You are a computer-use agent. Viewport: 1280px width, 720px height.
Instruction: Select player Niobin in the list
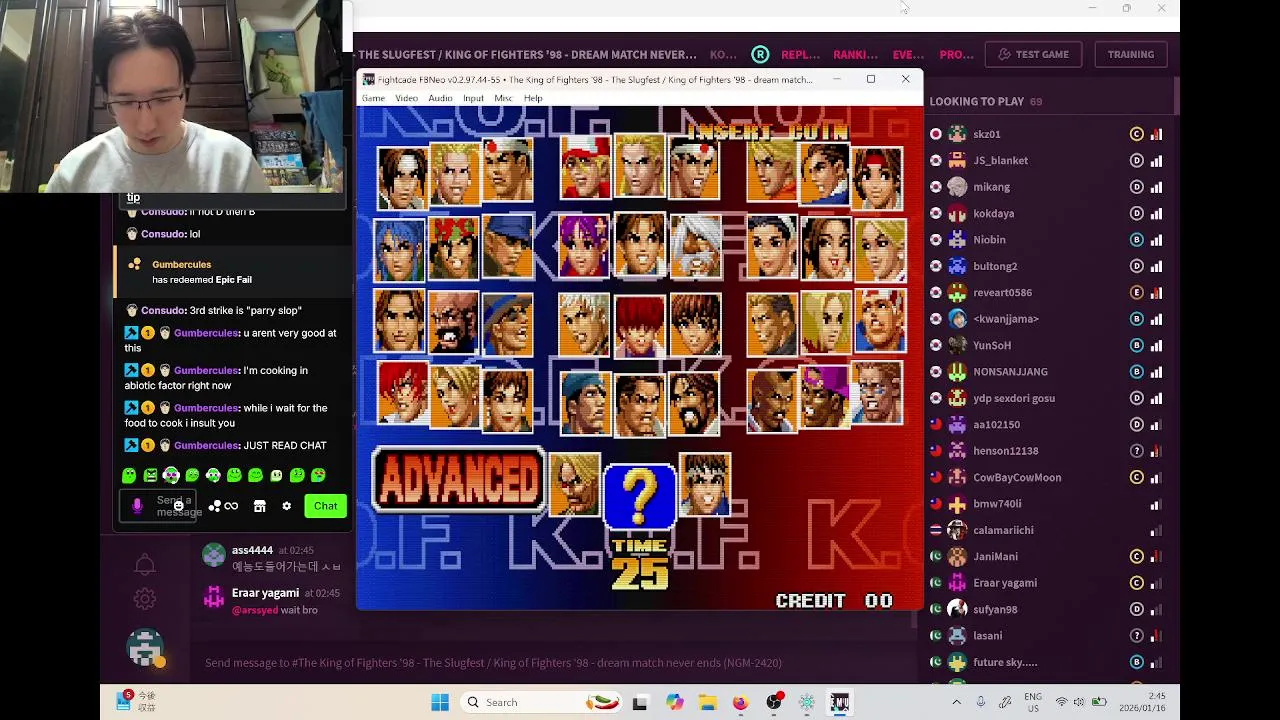click(989, 240)
